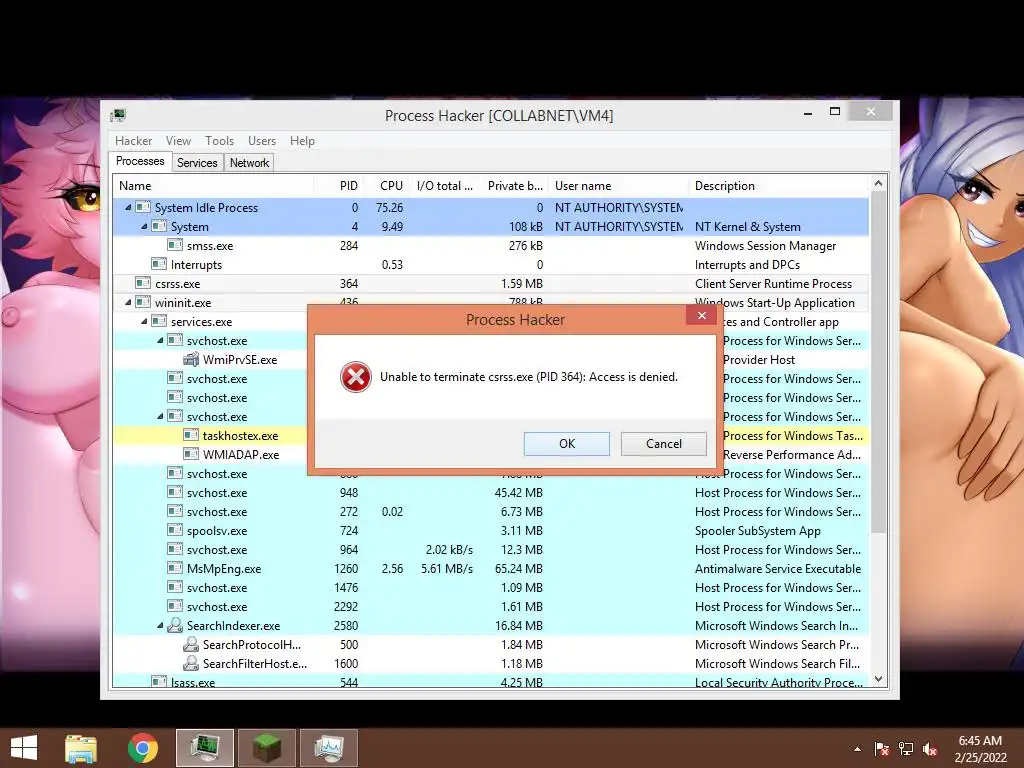
Task: Sort by the Private bytes column header
Action: (x=513, y=185)
